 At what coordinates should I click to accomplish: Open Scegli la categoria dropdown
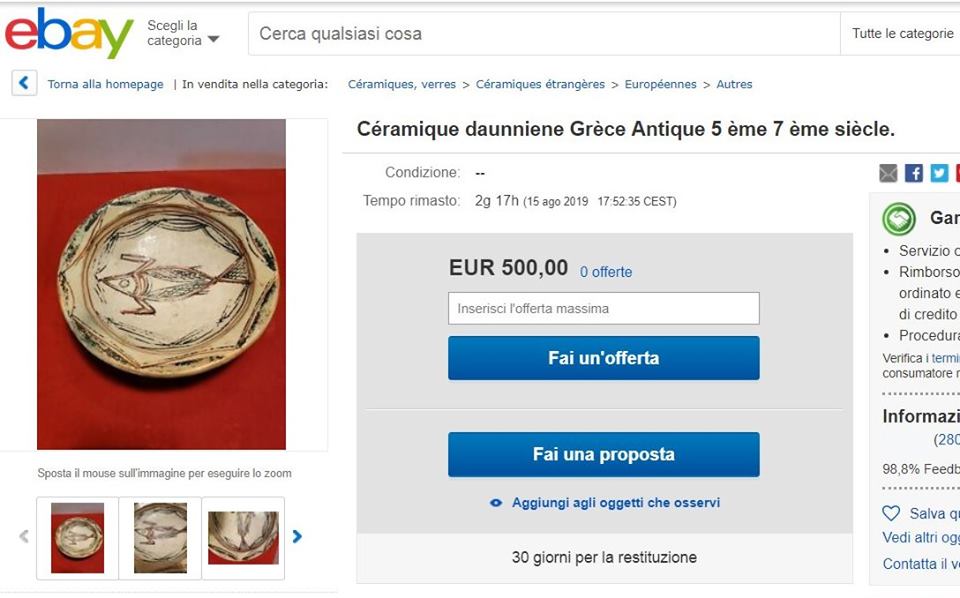click(x=183, y=33)
